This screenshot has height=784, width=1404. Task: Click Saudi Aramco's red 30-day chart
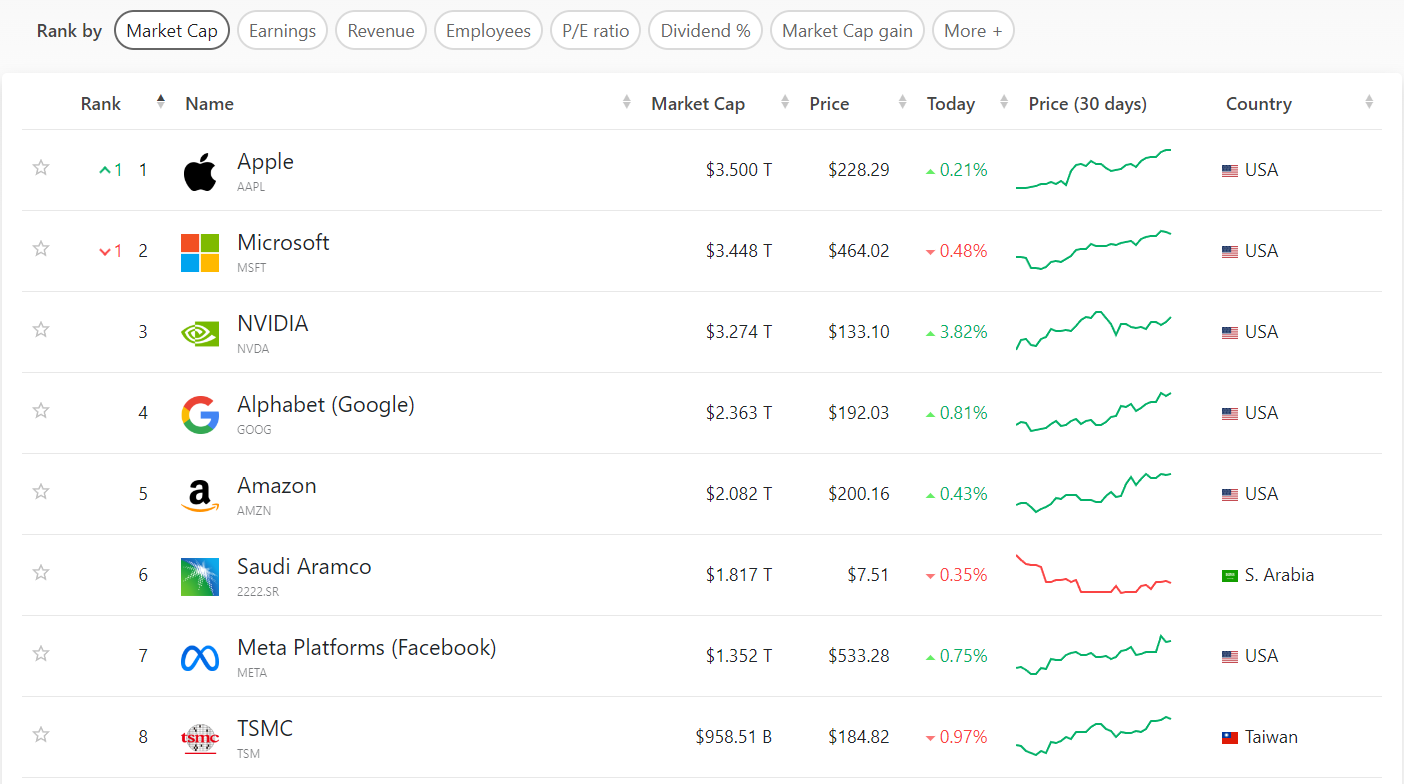pyautogui.click(x=1093, y=574)
